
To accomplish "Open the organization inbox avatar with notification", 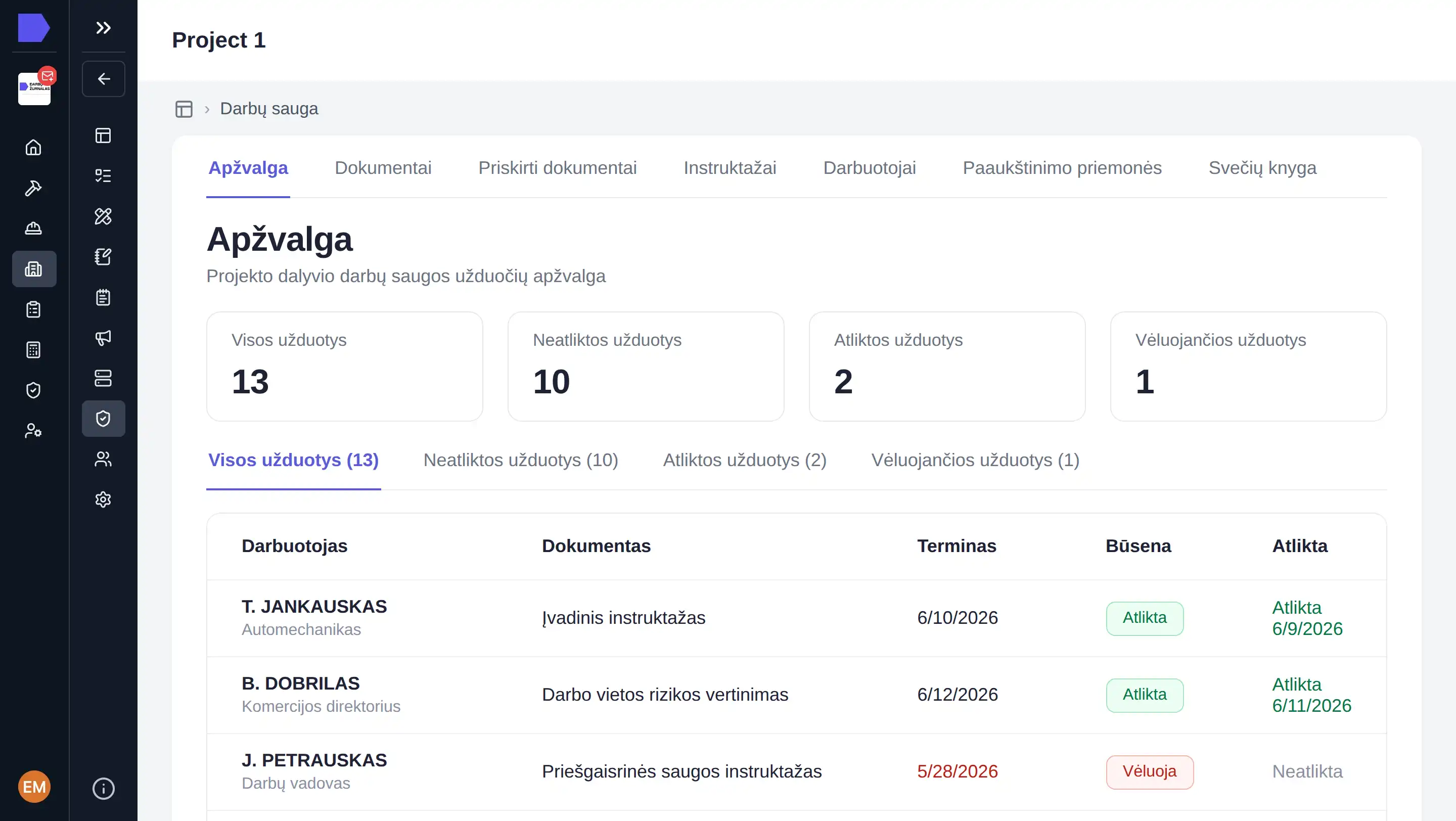I will [x=34, y=88].
